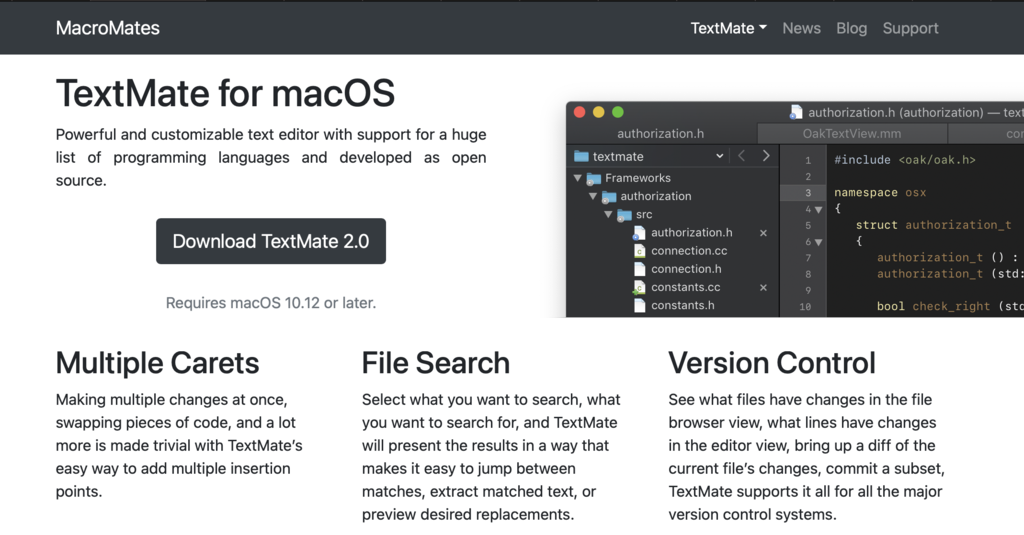Visit the Support page
Screen dimensions: 1024x535
(910, 28)
